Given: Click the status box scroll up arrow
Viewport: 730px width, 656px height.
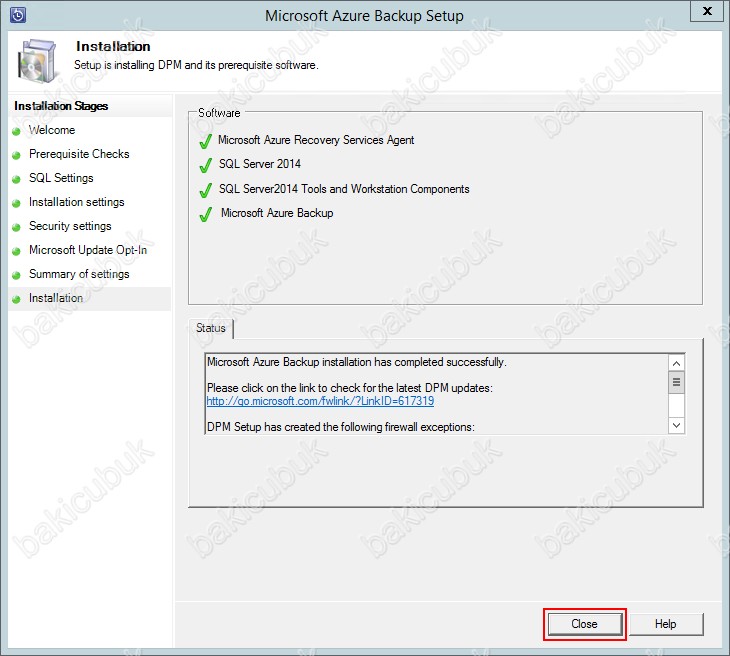Looking at the screenshot, I should pos(676,363).
